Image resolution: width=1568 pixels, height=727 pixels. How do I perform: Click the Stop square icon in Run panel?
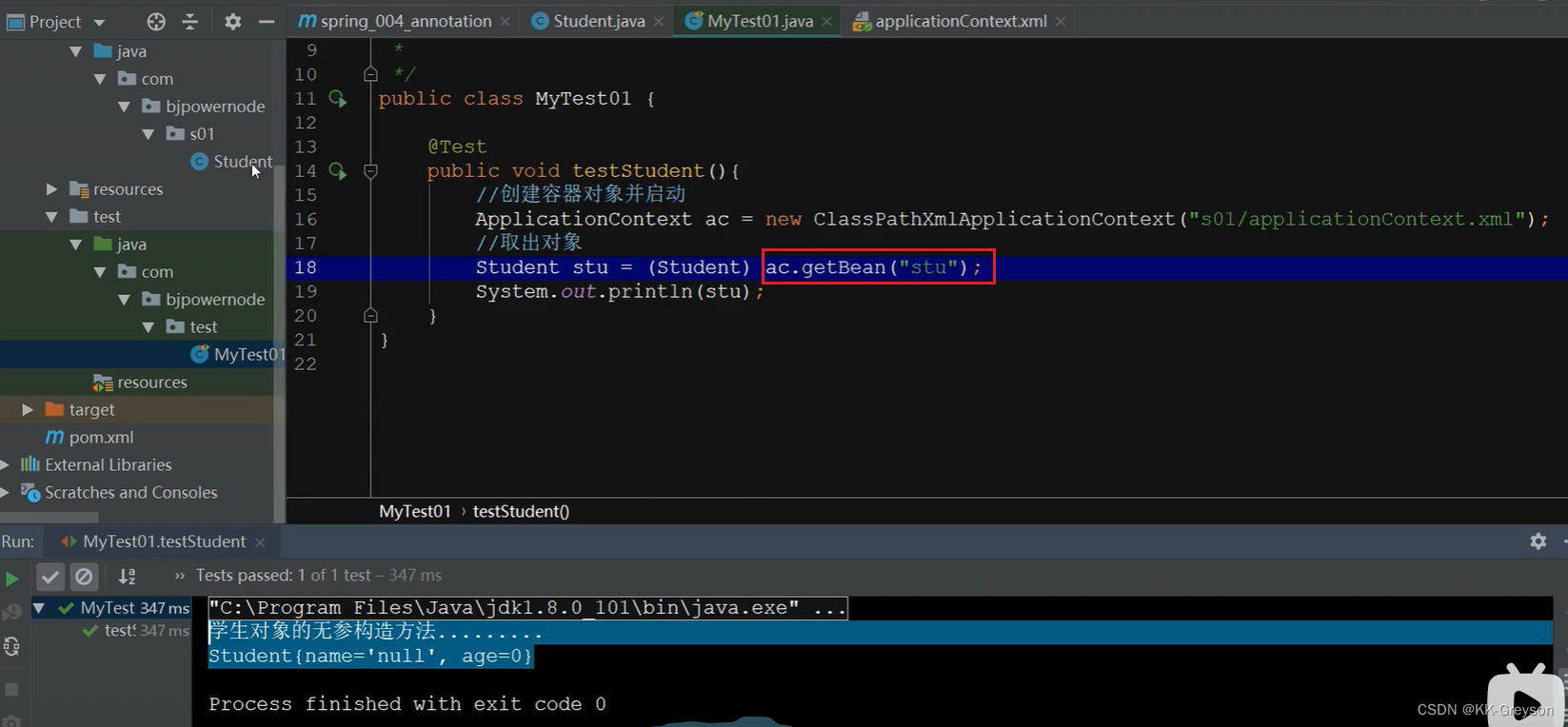[11, 689]
